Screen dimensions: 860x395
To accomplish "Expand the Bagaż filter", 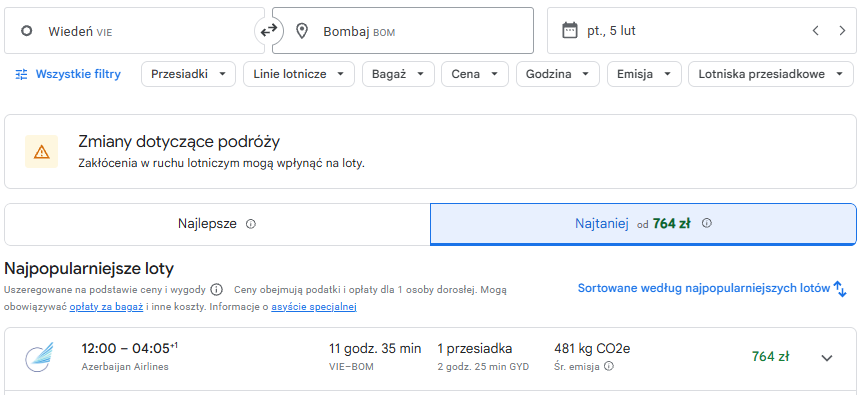I will 398,74.
